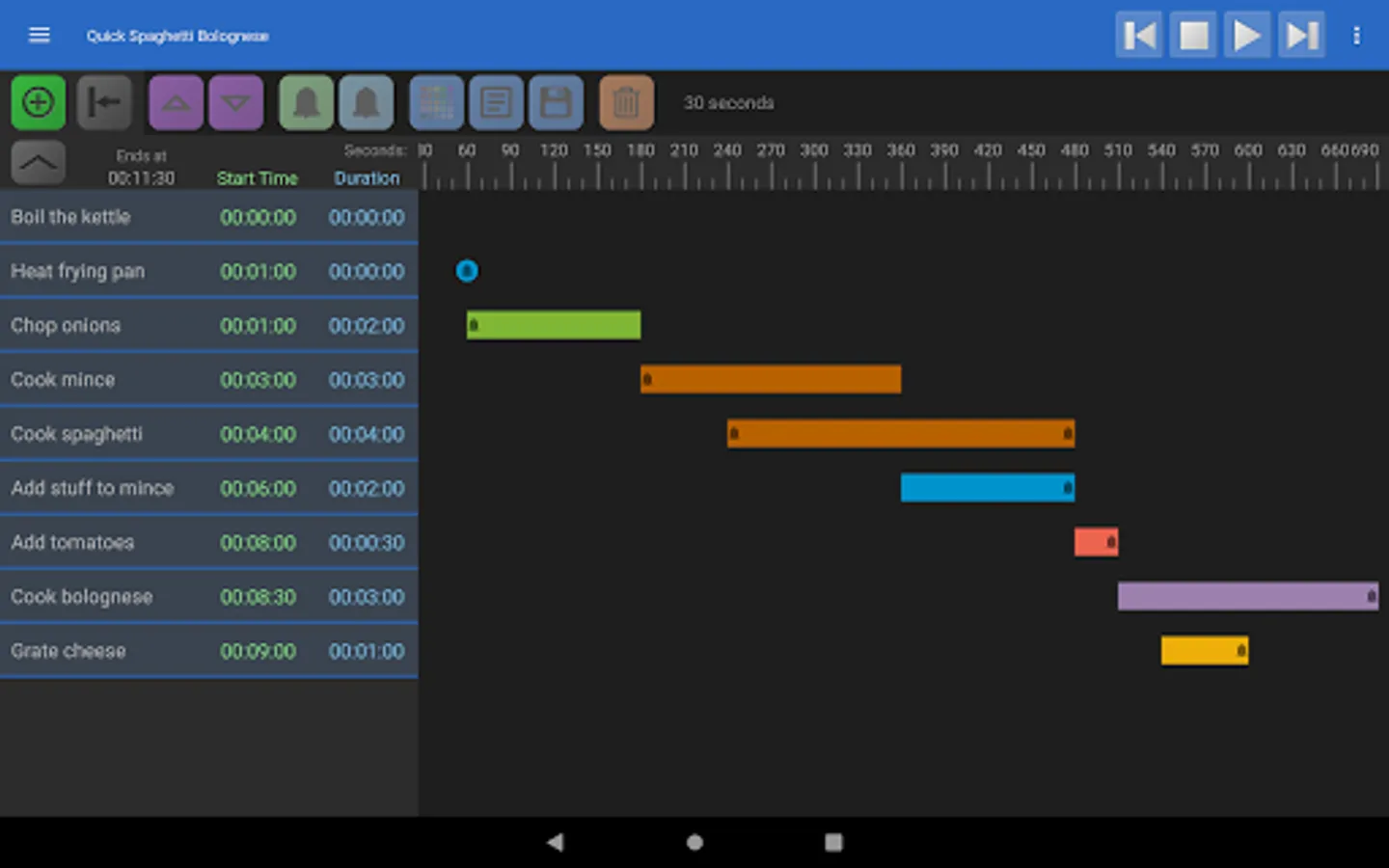This screenshot has height=868, width=1389.
Task: Click the 30 seconds scale label
Action: (729, 102)
